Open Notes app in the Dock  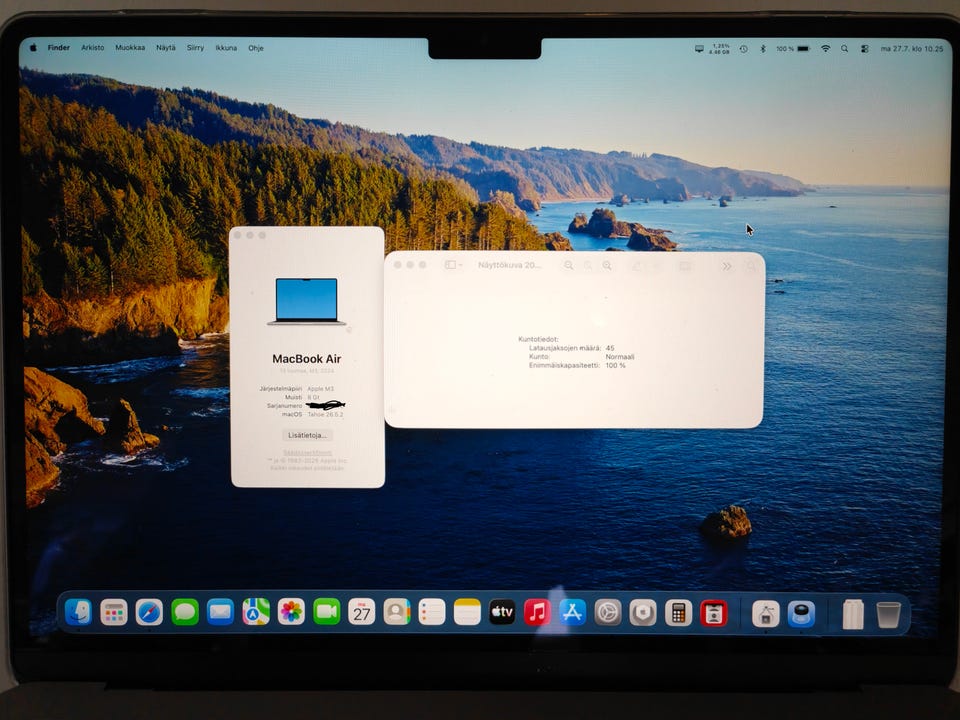pyautogui.click(x=467, y=612)
